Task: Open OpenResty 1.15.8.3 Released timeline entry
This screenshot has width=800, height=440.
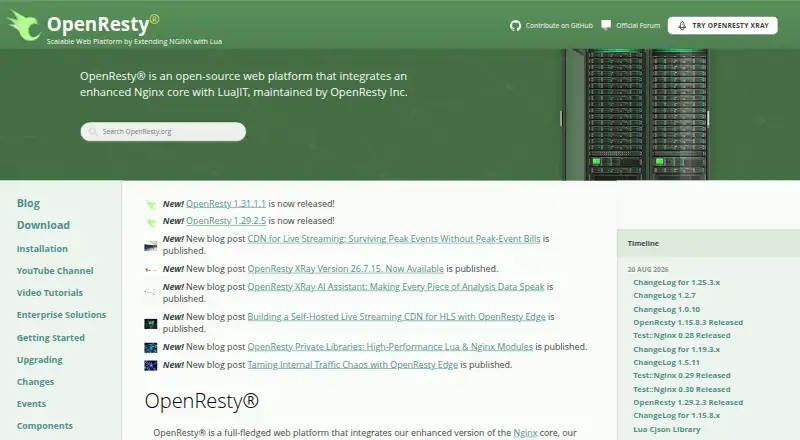Action: [x=688, y=323]
